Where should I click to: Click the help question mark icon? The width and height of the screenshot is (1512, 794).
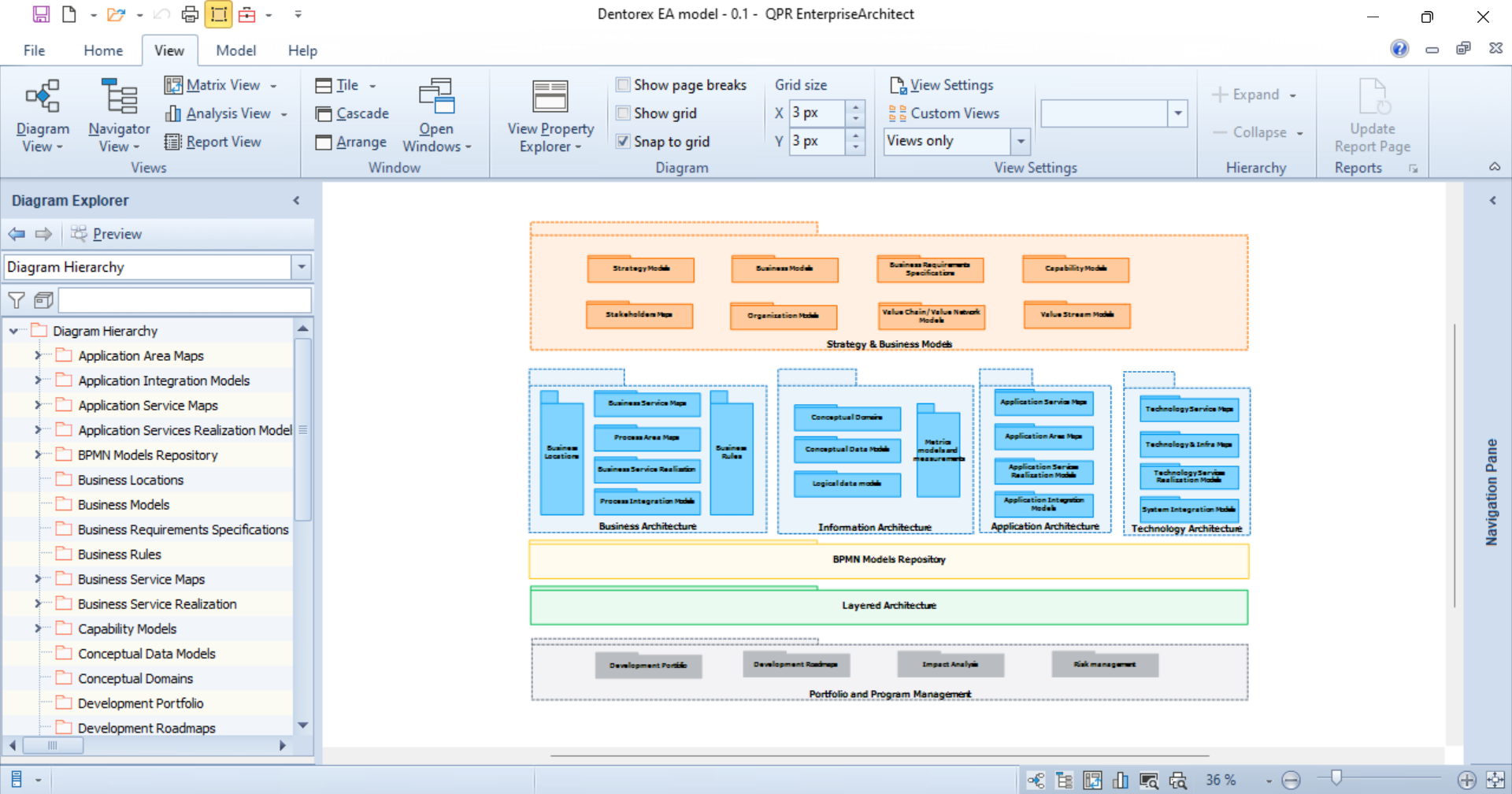(1399, 49)
